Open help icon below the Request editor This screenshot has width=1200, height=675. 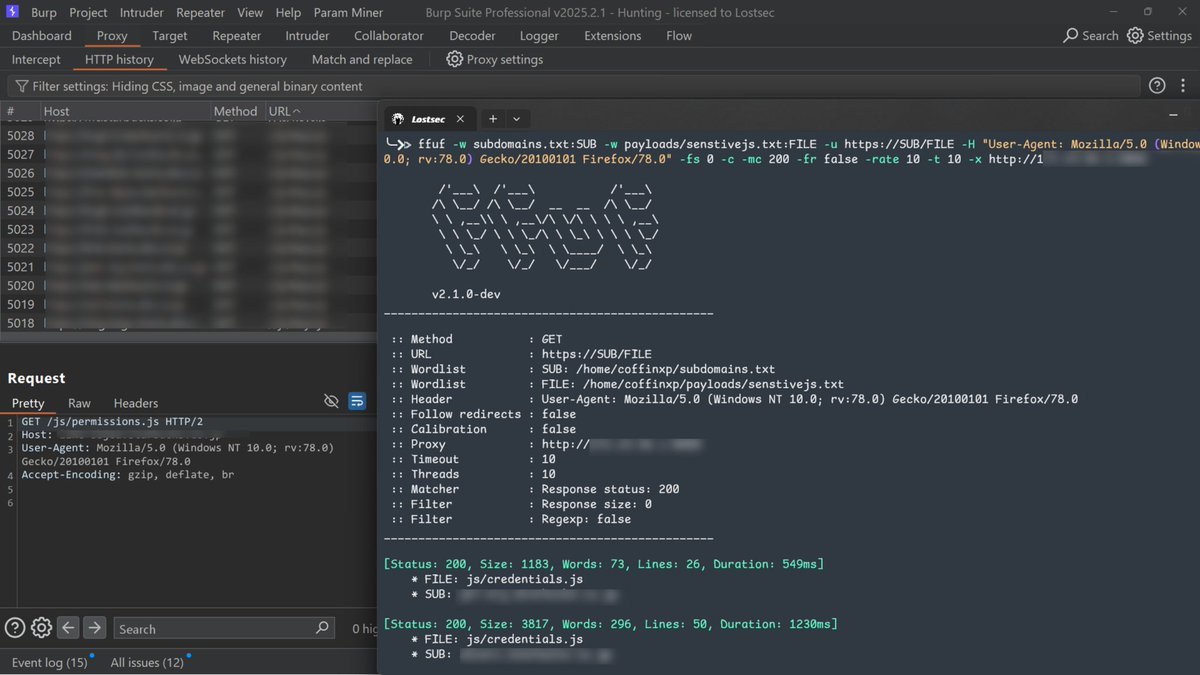15,628
